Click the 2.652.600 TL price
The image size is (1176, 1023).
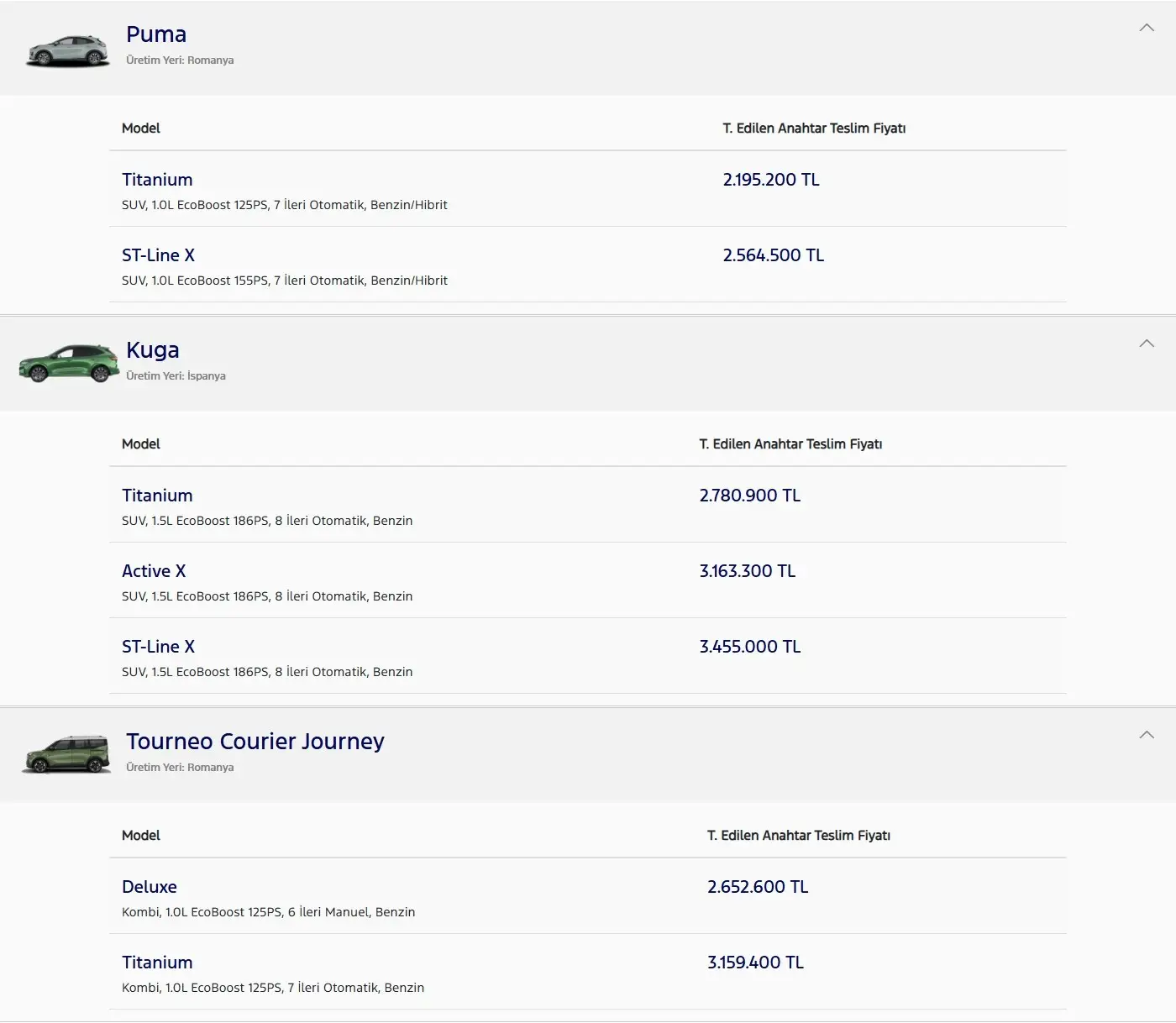[x=758, y=887]
